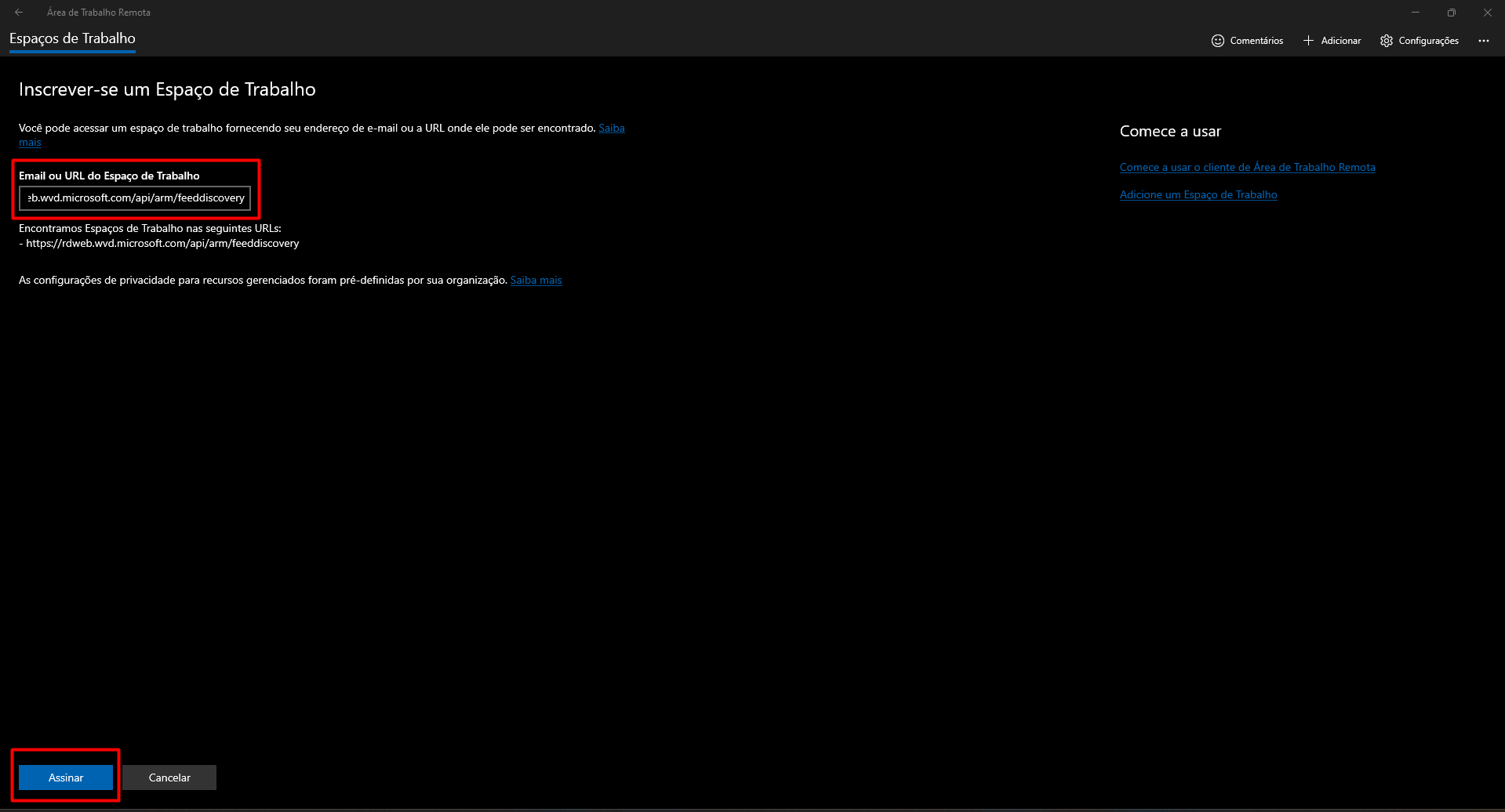Click the gear icon for Configurações
The image size is (1505, 812).
(x=1387, y=41)
